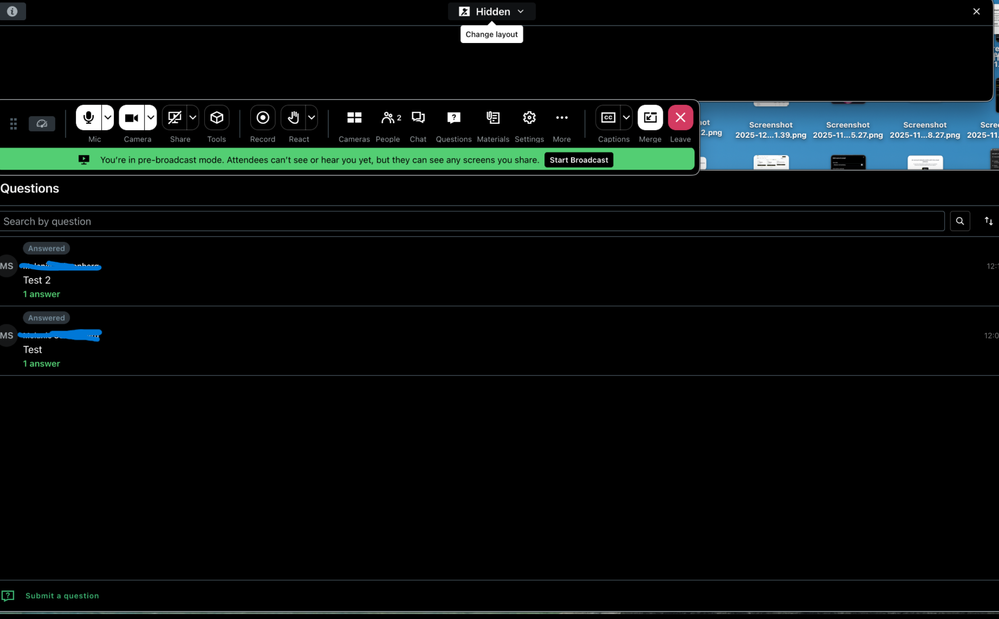
Task: Open the Cameras grid view
Action: [x=354, y=118]
